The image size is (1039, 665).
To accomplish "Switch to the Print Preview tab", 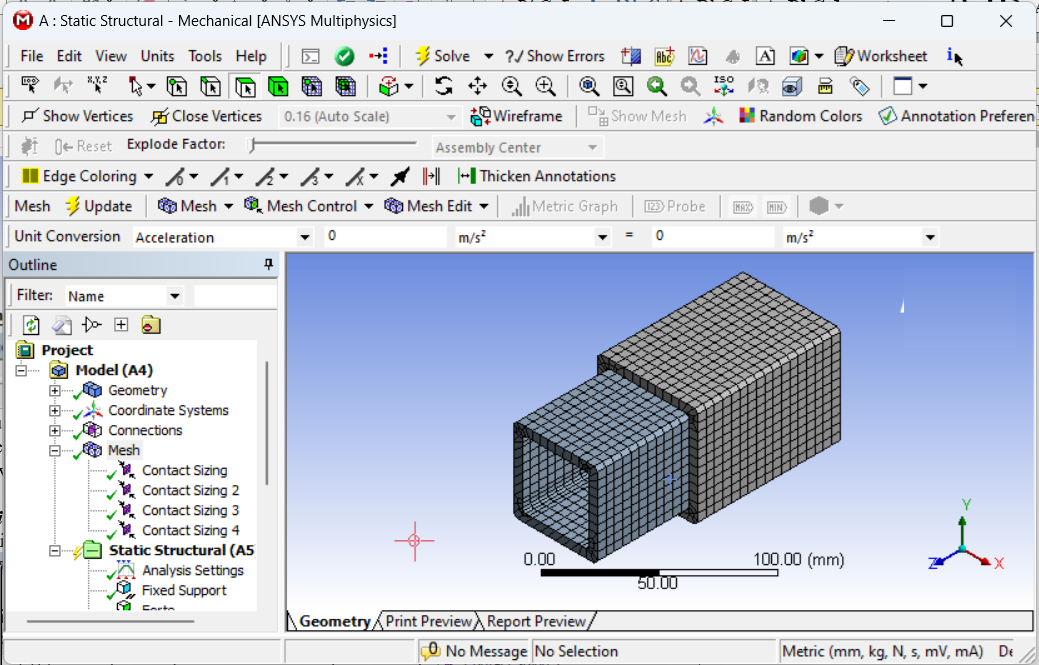I will pos(428,621).
